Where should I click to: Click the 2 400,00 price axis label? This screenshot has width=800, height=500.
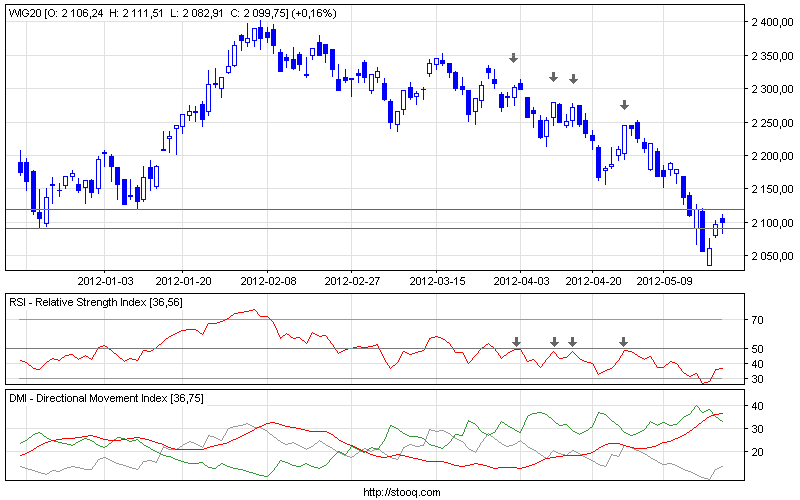pyautogui.click(x=772, y=22)
